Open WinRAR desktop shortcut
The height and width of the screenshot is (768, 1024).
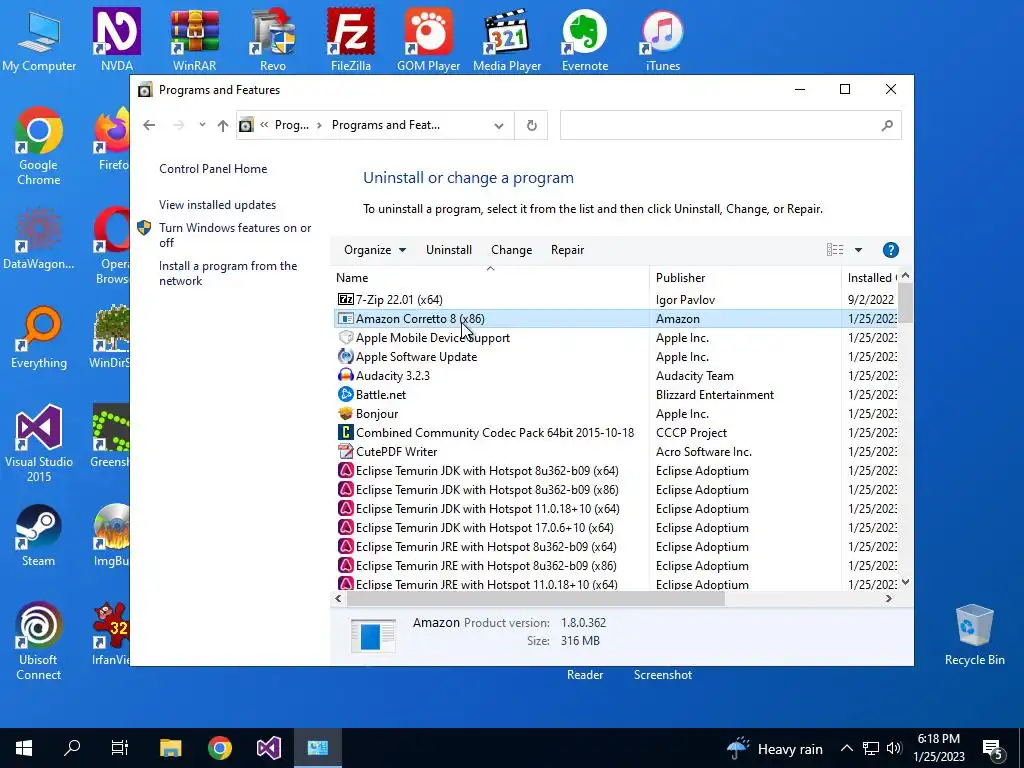[195, 39]
